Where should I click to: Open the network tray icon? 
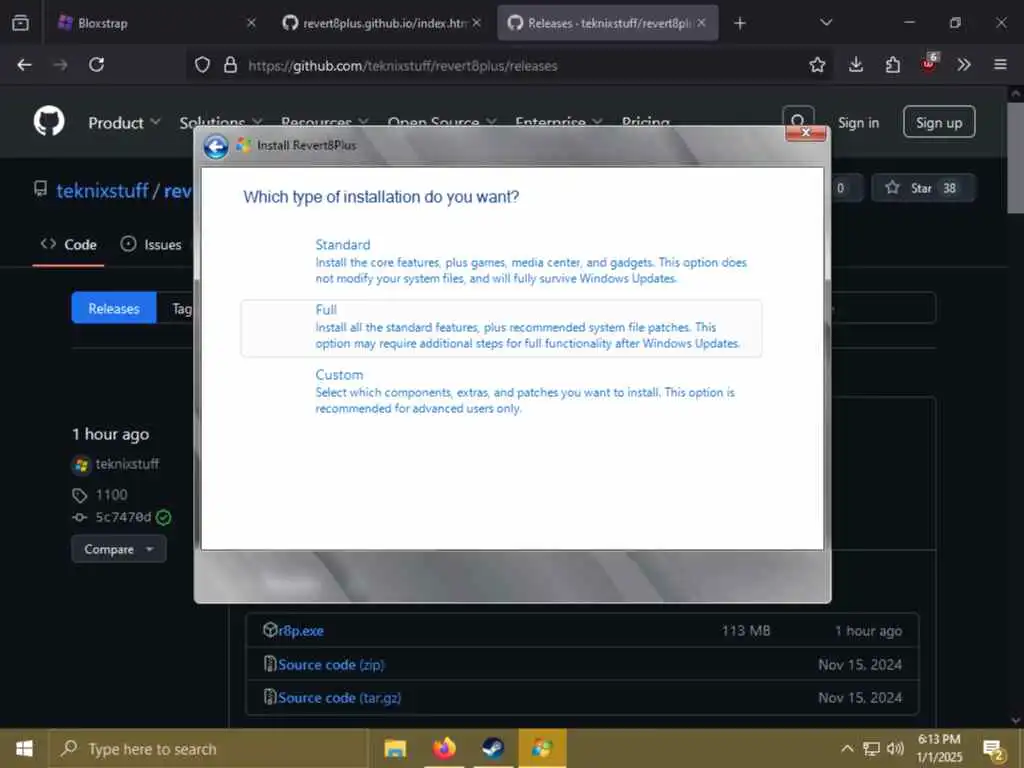tap(871, 748)
